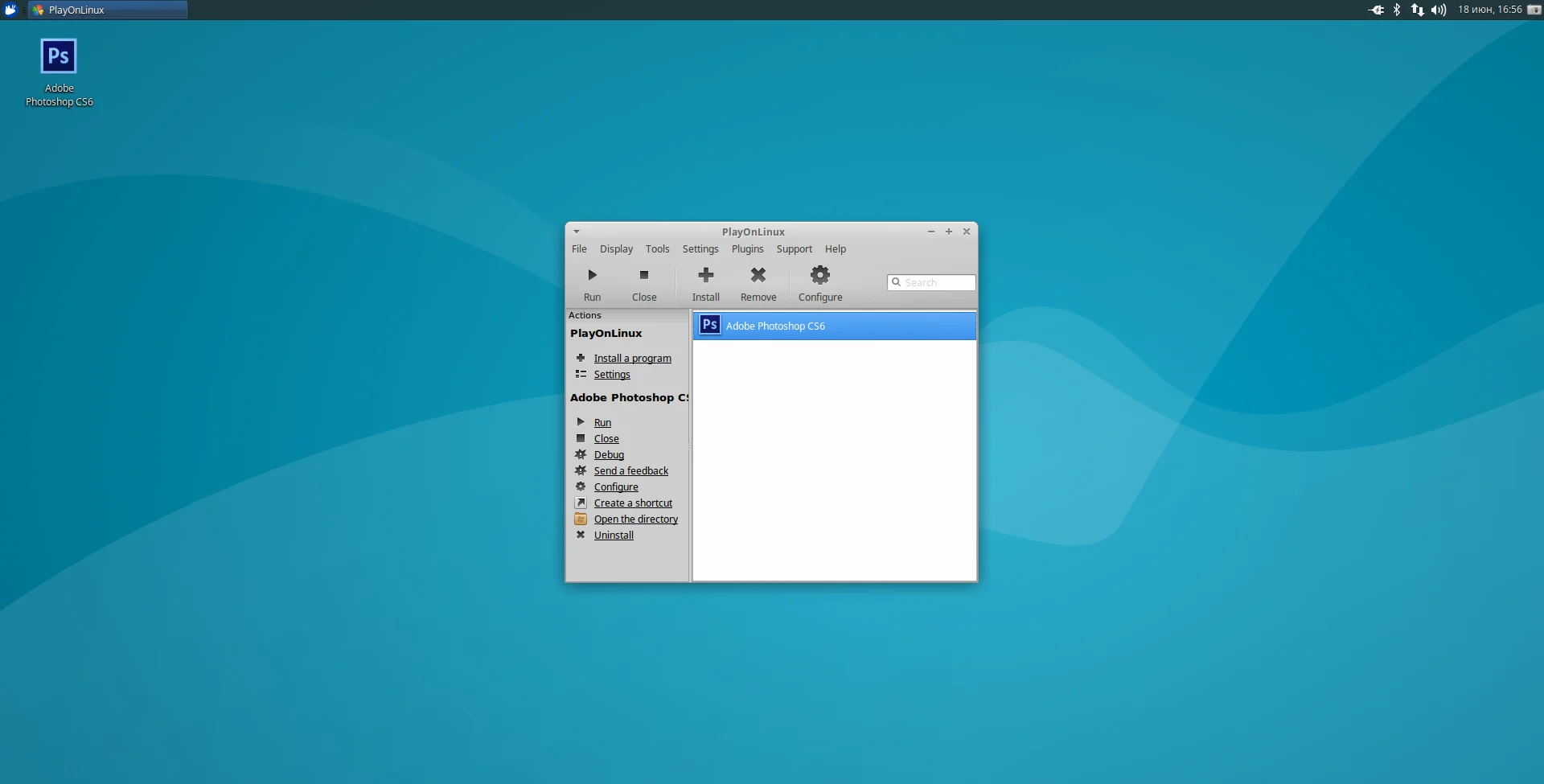Screen dimensions: 1544x784
Task: Open the Adobe Photoshop CS6 desktop shortcut
Action: [59, 58]
